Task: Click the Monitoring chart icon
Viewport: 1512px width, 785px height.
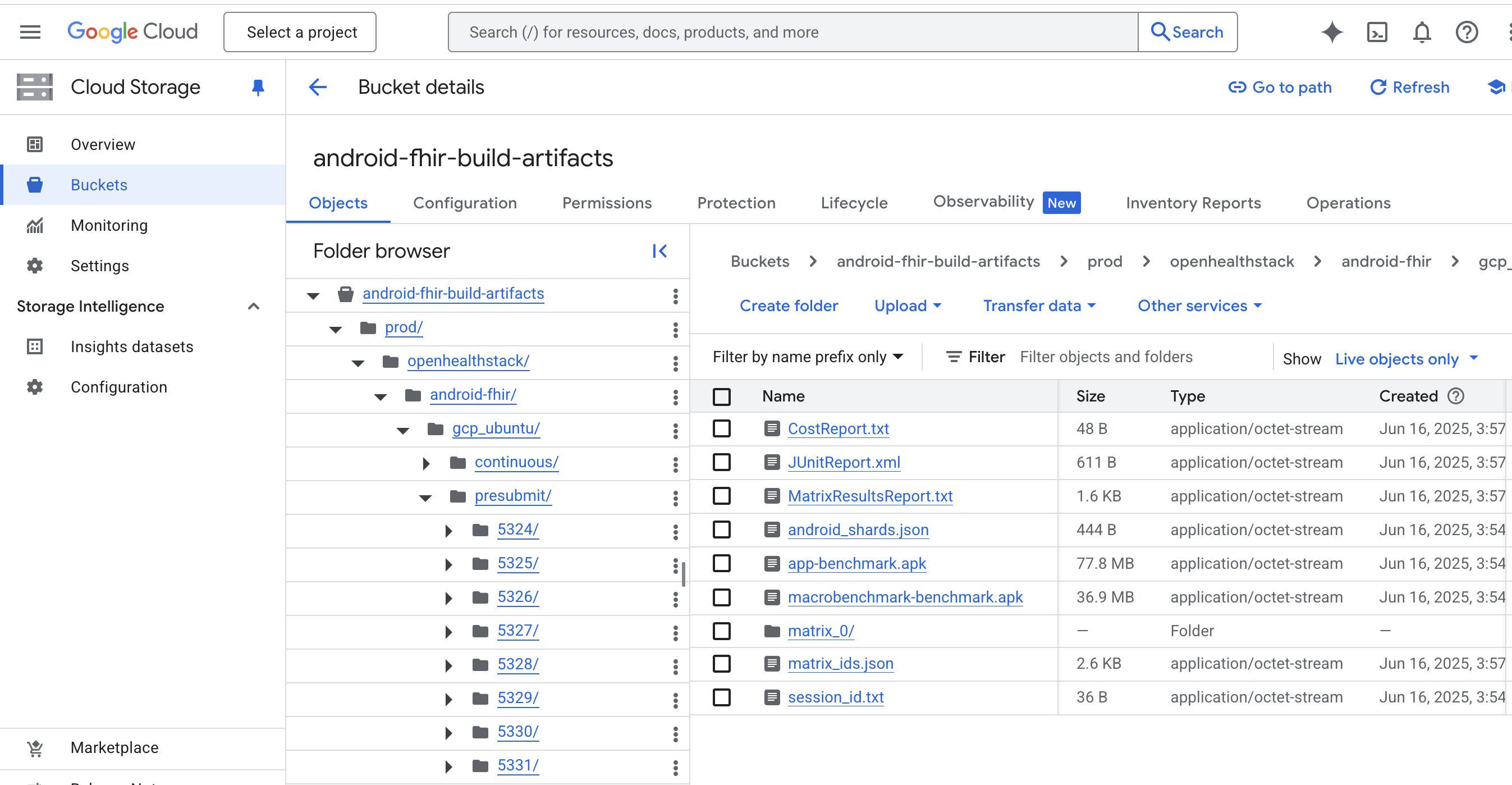Action: click(x=35, y=226)
